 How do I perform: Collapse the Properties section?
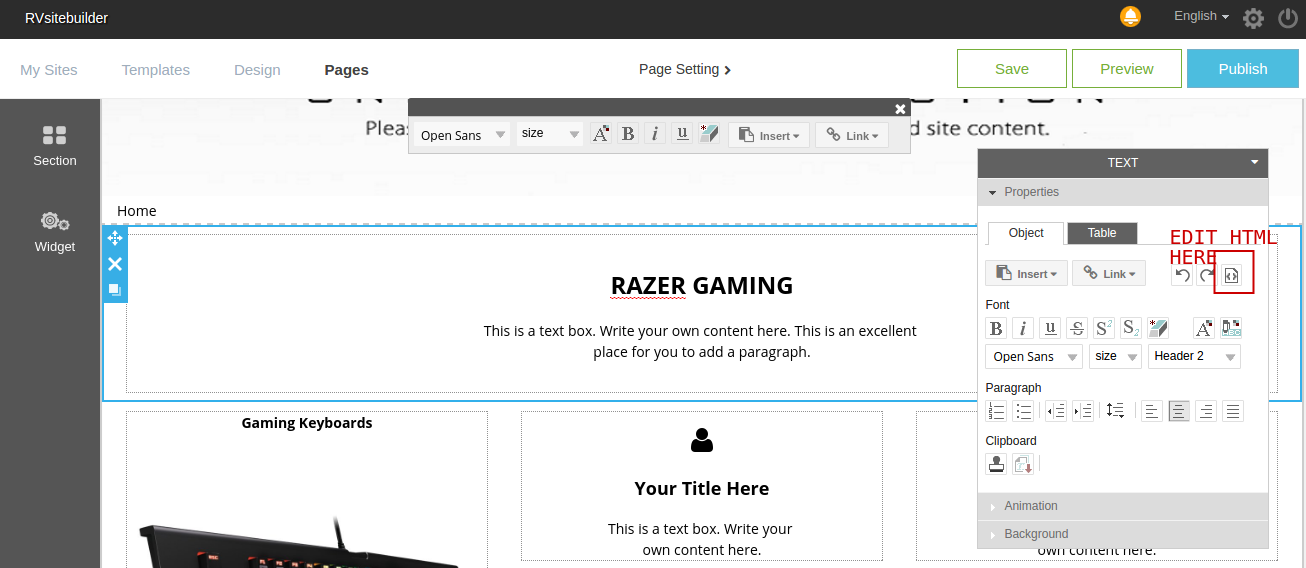(x=1122, y=192)
